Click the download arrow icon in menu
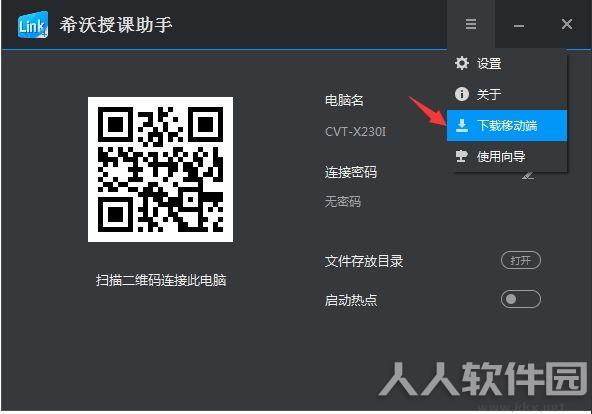Image resolution: width=592 pixels, height=414 pixels. coord(461,125)
